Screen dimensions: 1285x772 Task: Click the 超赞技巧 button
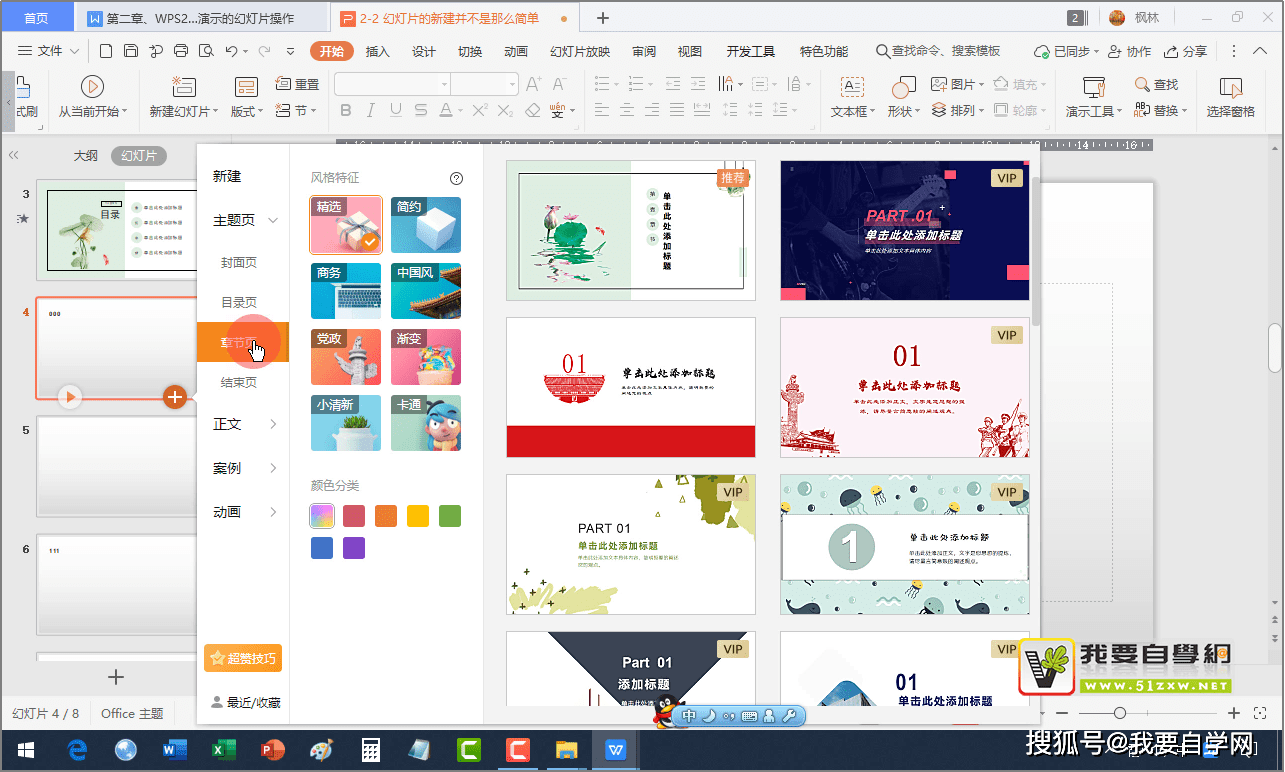pos(243,658)
